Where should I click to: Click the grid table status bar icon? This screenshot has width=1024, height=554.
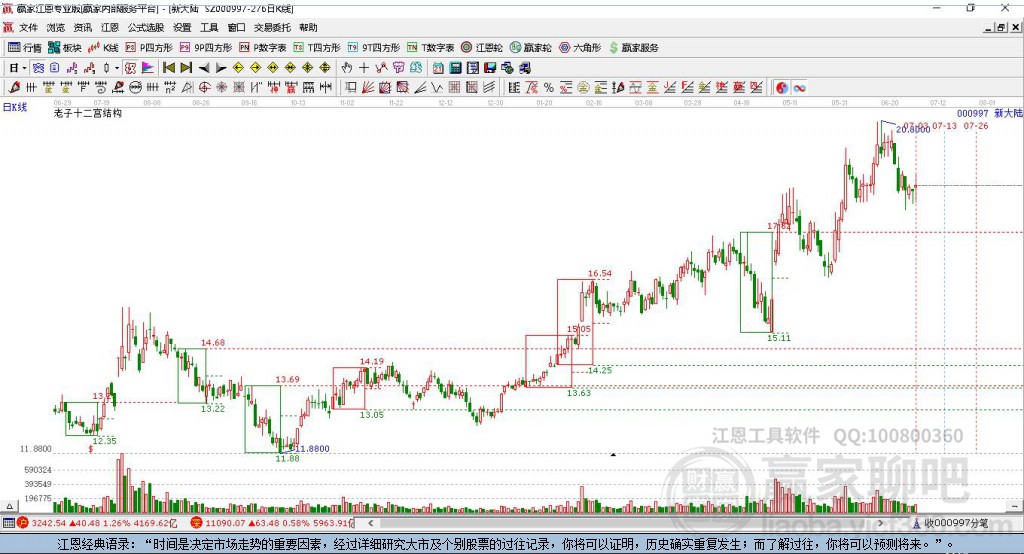(8, 523)
